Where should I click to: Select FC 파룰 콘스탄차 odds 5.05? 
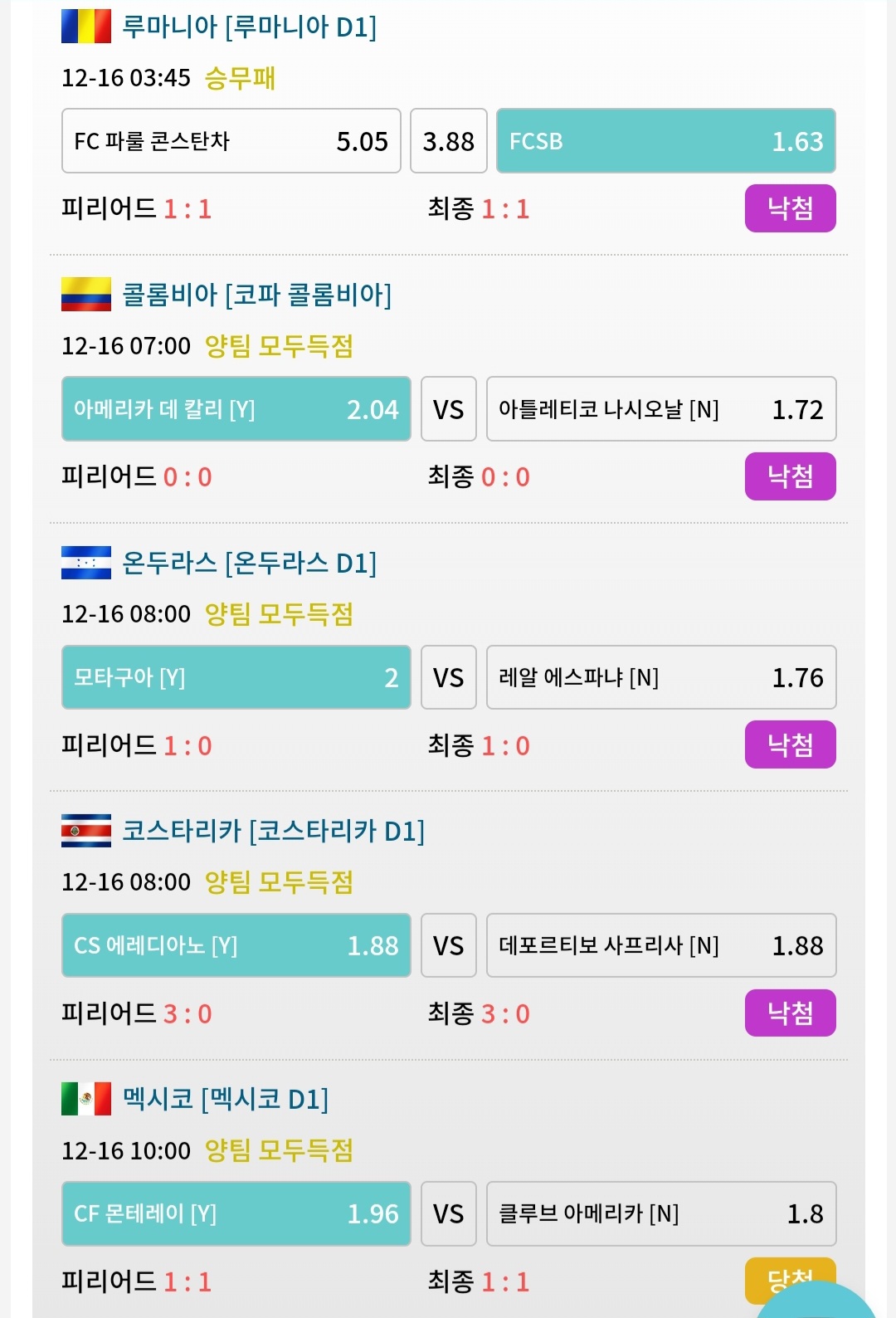click(231, 141)
